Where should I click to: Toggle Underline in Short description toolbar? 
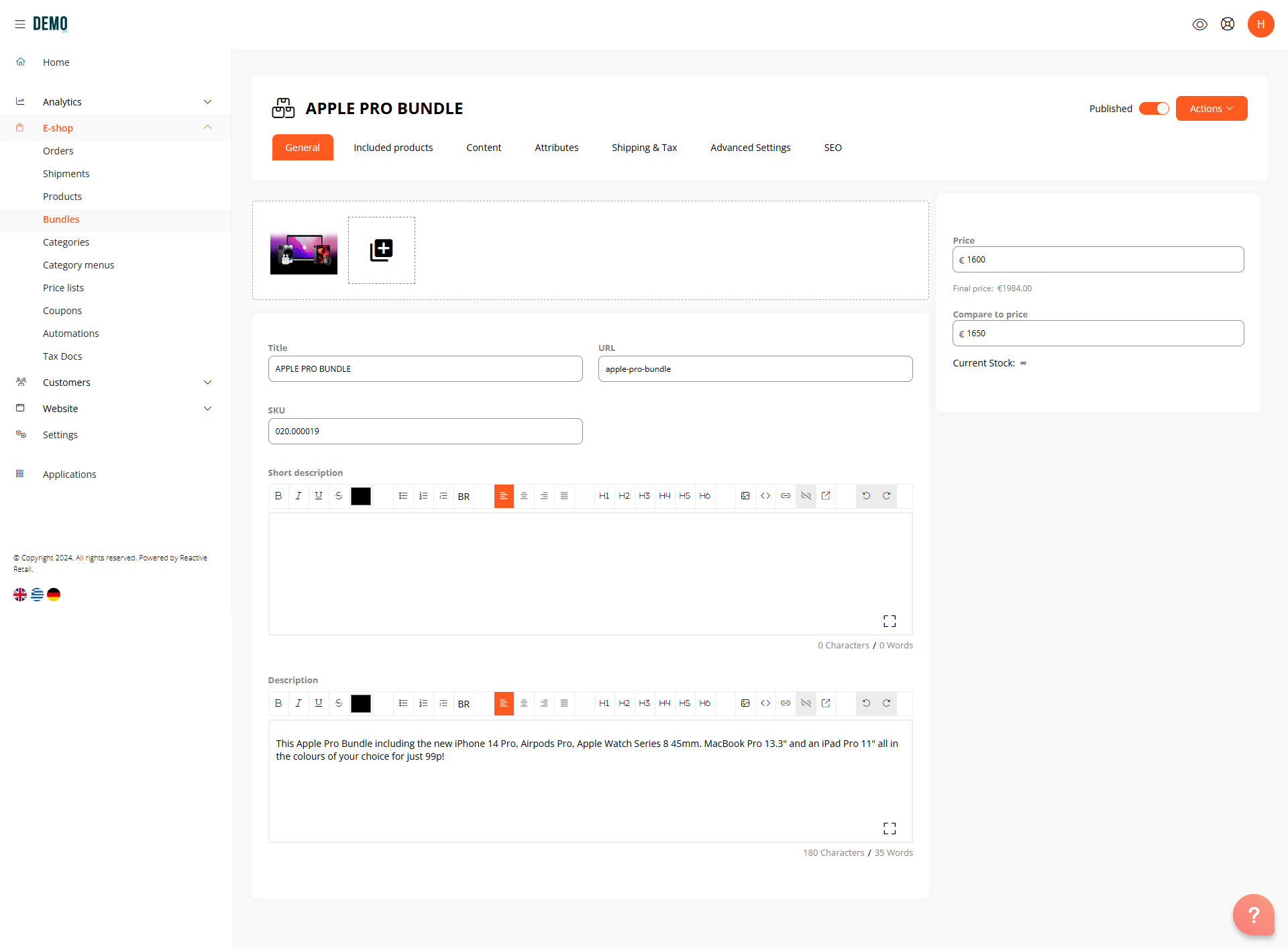(319, 496)
